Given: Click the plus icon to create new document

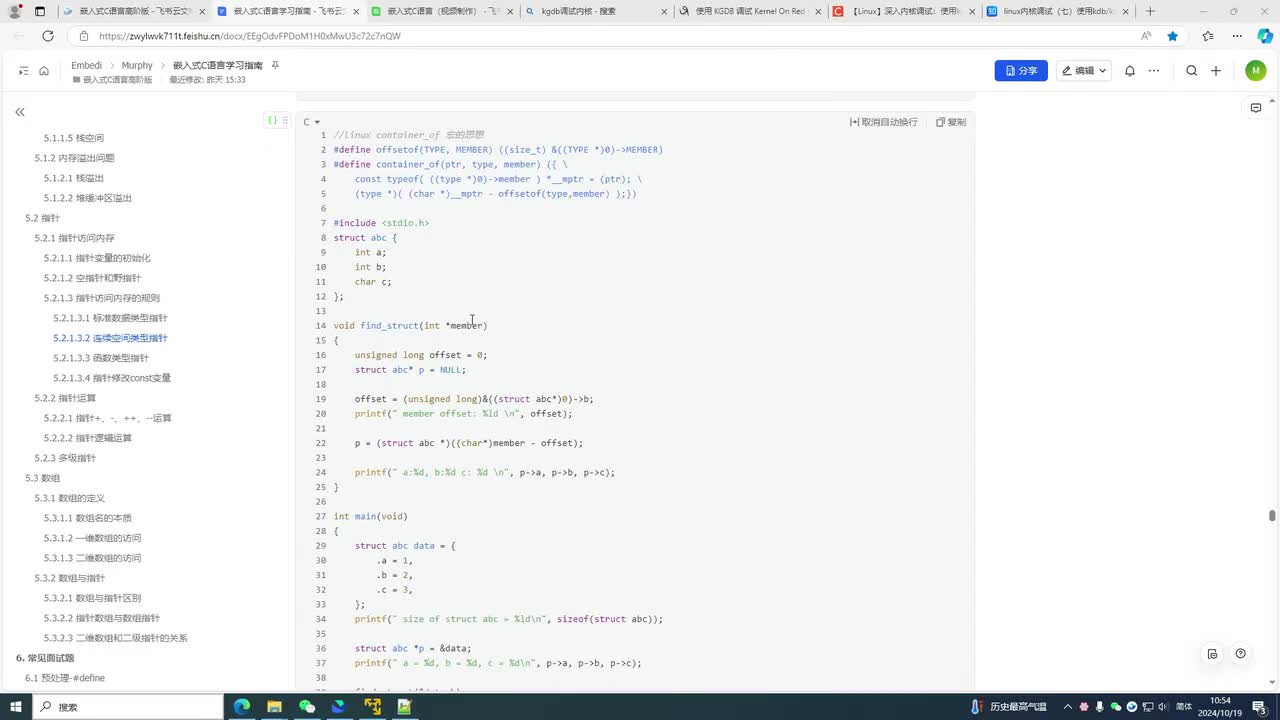Looking at the screenshot, I should (x=1216, y=71).
